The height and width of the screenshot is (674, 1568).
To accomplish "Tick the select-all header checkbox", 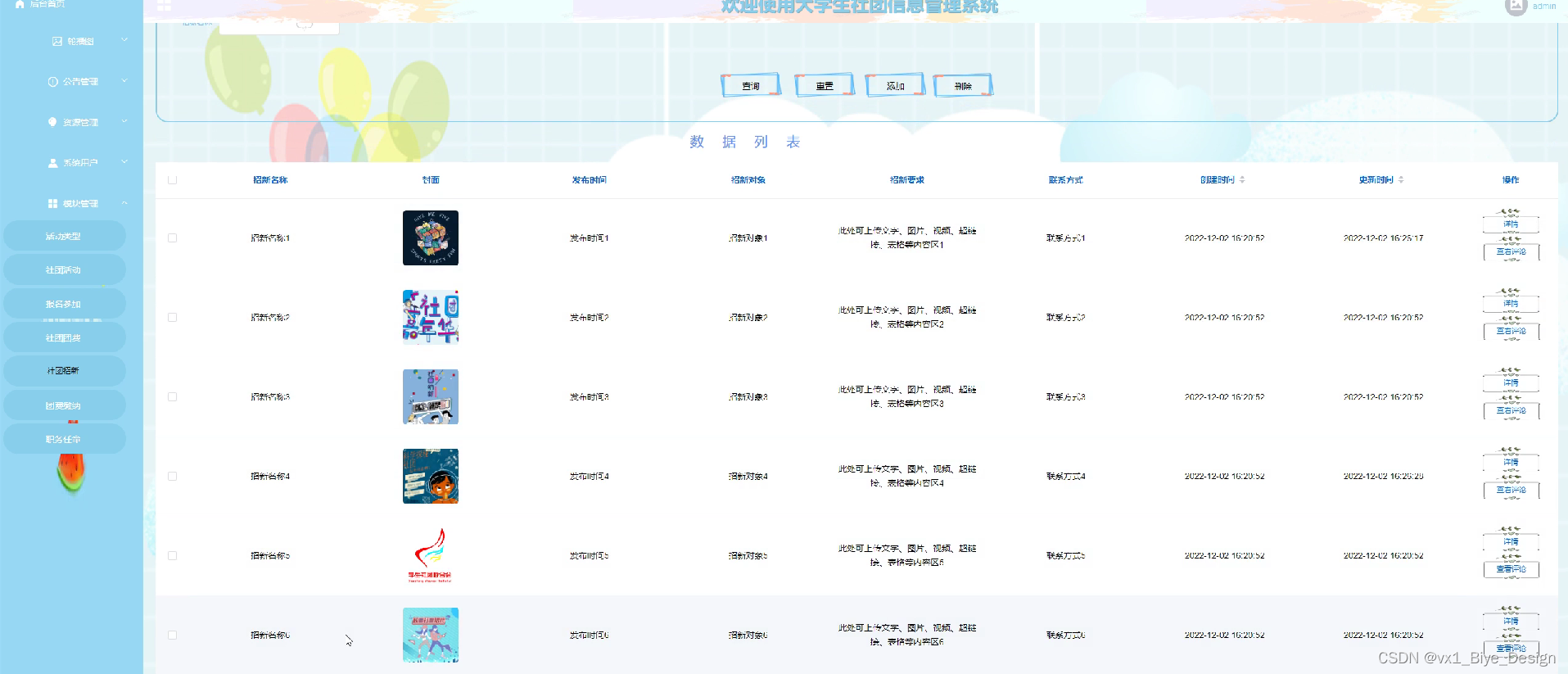I will [172, 180].
